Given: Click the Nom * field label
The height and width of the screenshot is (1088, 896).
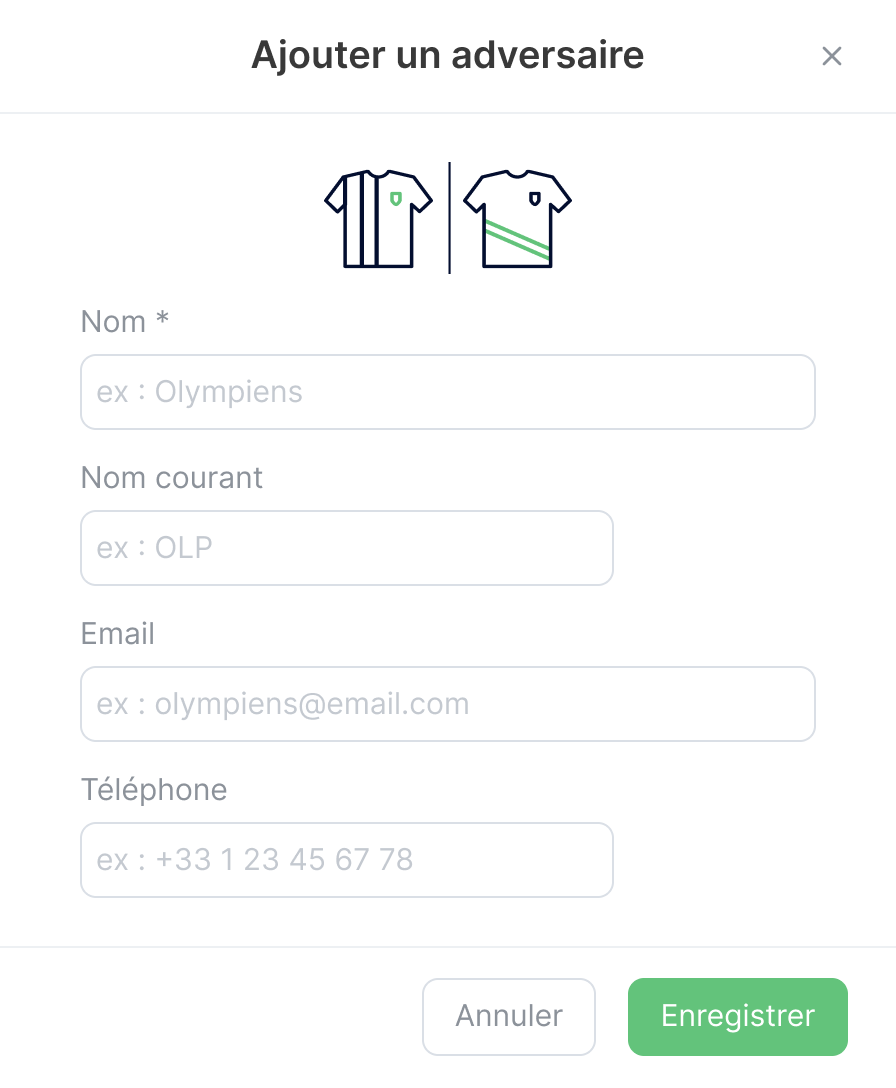Looking at the screenshot, I should click(x=124, y=321).
